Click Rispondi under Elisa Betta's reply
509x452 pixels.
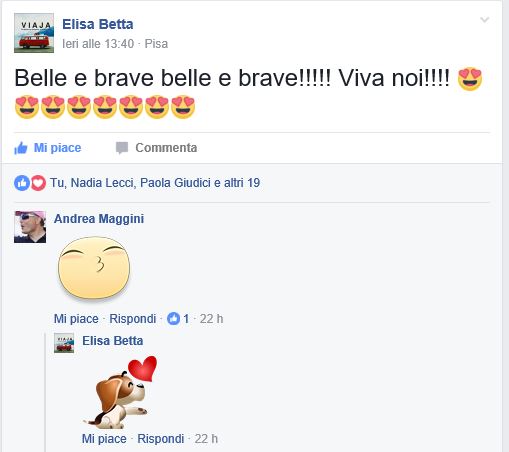[161, 439]
